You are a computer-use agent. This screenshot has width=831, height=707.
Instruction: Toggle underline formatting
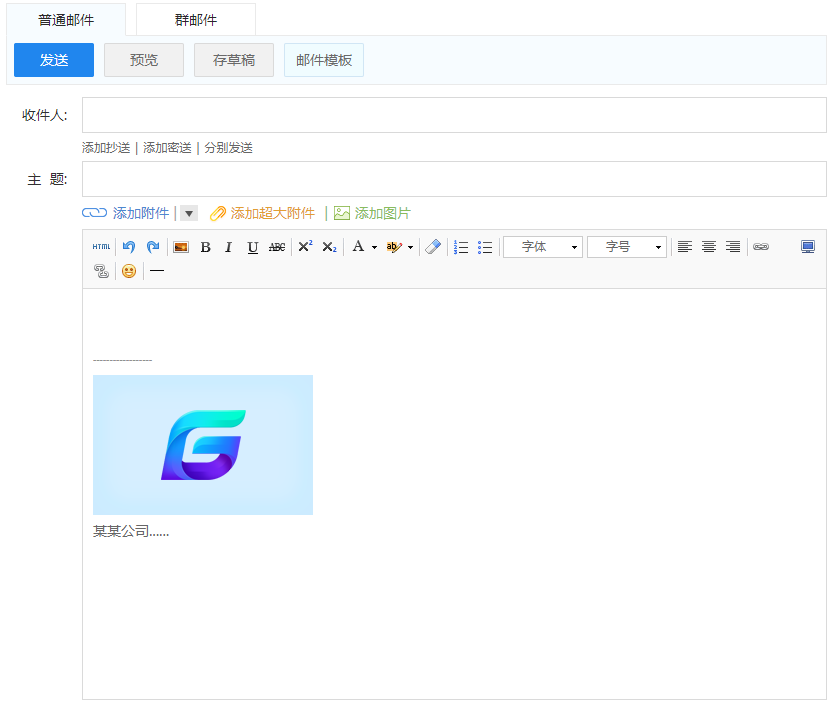(x=252, y=247)
